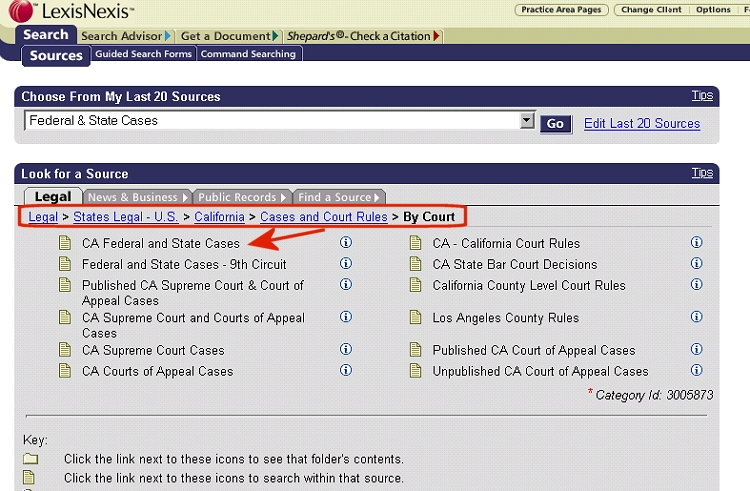Open info icon for Federal and State Cases - 9th Circuit
Screen dimensions: 750x491
[x=346, y=263]
